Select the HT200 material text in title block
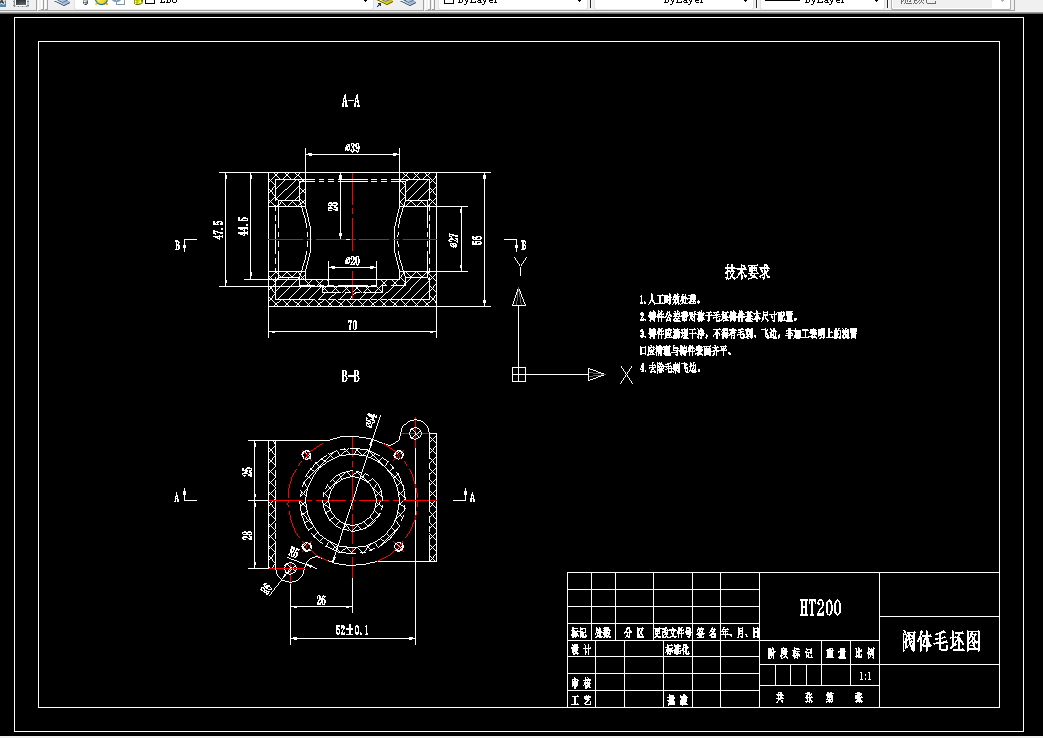The image size is (1043, 738). 820,608
